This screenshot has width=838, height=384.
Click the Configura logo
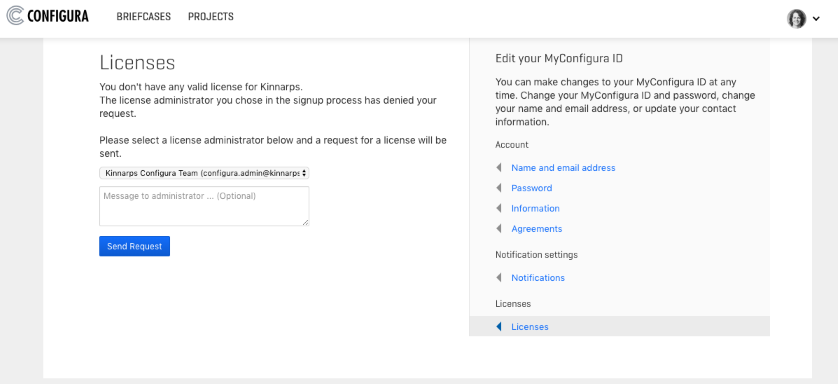(47, 16)
